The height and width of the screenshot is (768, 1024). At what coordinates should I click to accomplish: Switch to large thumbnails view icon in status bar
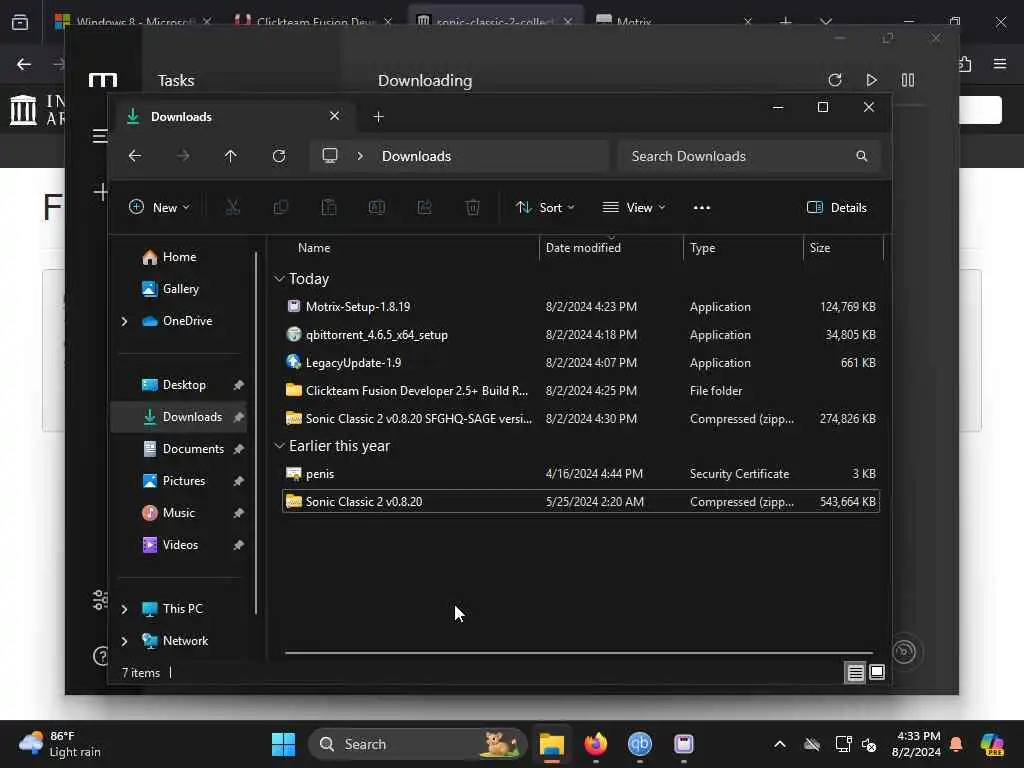point(877,672)
